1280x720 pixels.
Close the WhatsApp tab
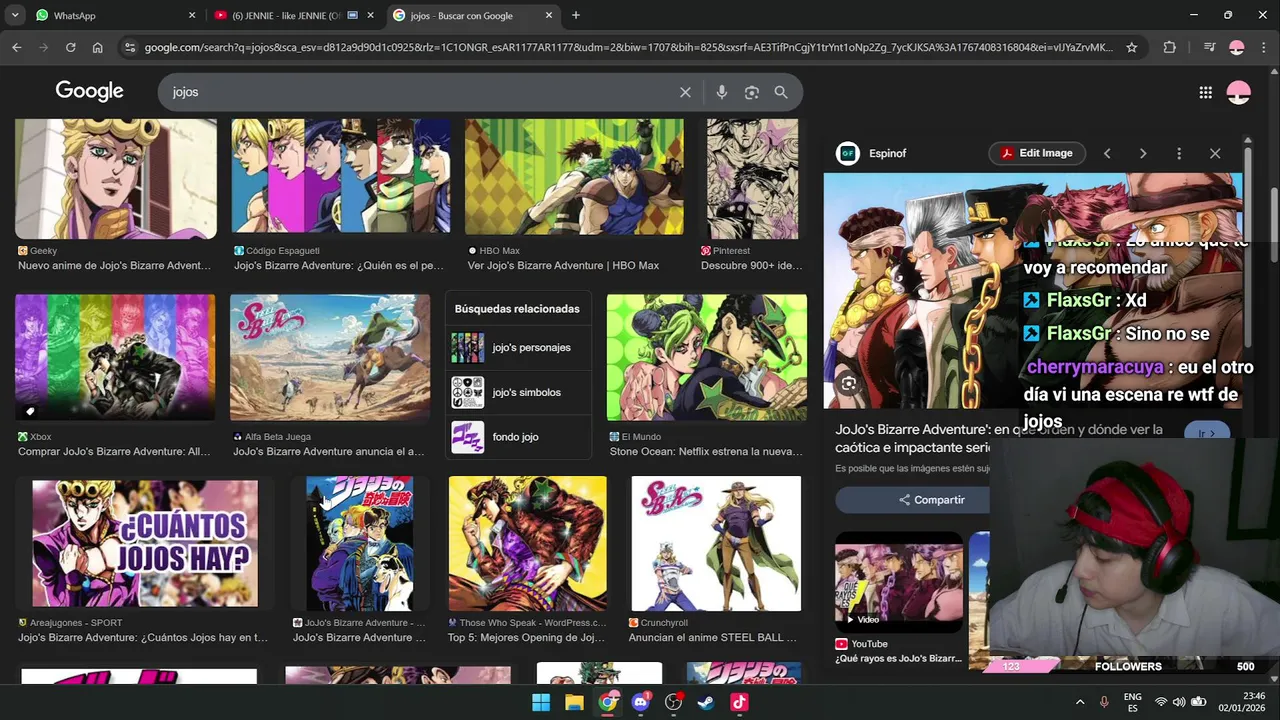coord(192,16)
